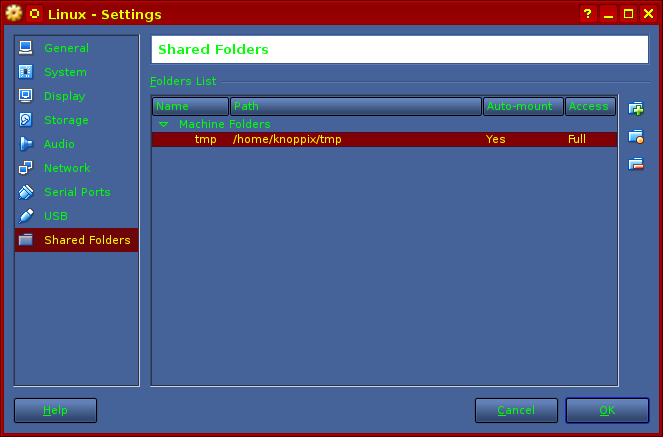Sort by the Path column header

(x=356, y=107)
